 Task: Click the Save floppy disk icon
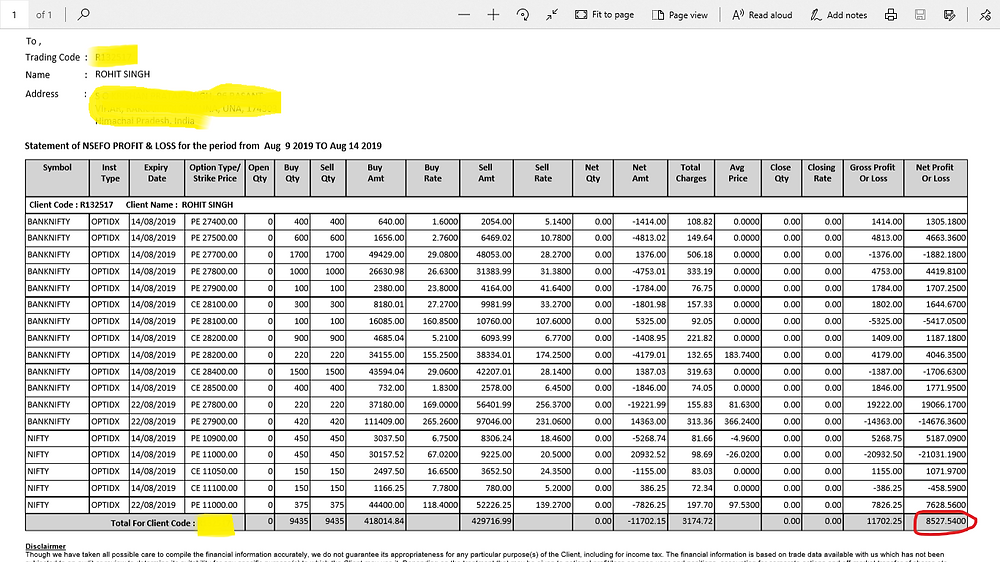(x=920, y=15)
